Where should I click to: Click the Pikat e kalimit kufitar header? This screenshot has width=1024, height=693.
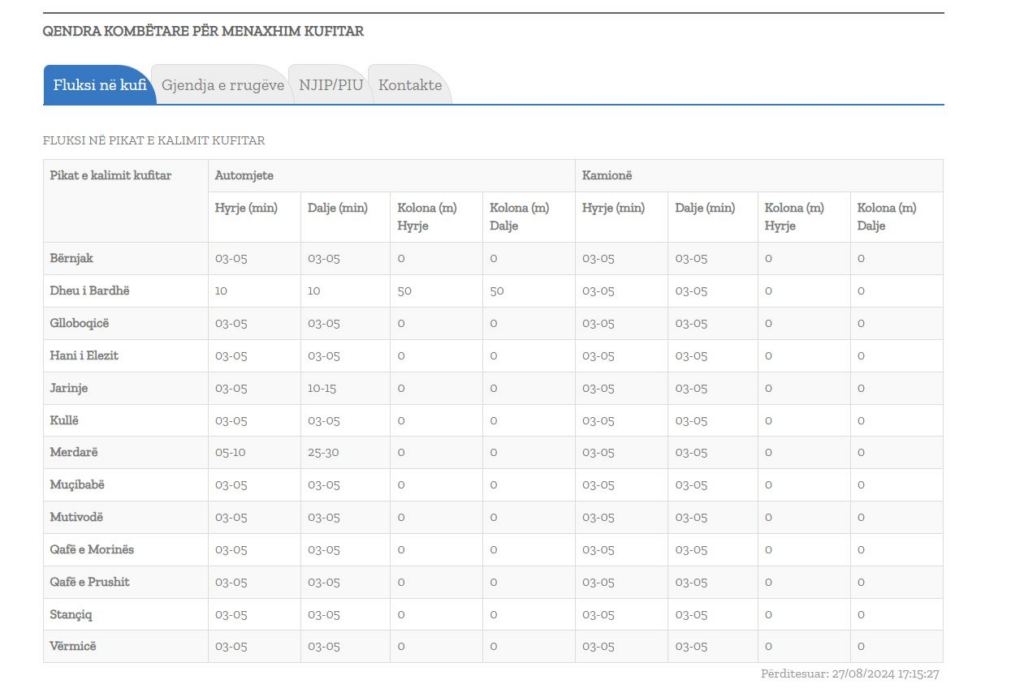pos(110,175)
